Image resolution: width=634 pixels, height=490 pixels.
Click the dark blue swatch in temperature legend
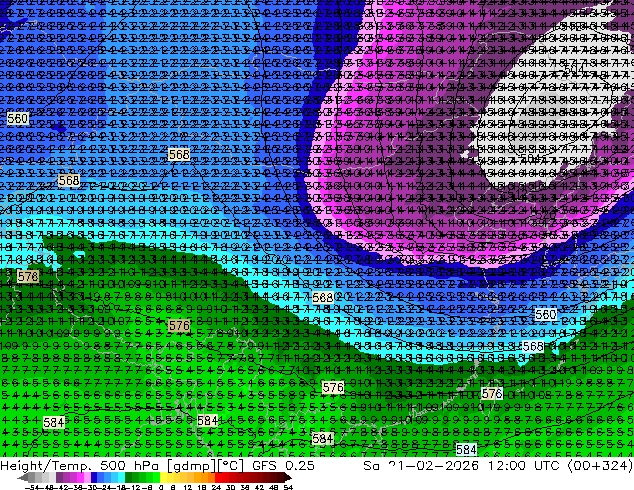[94, 478]
